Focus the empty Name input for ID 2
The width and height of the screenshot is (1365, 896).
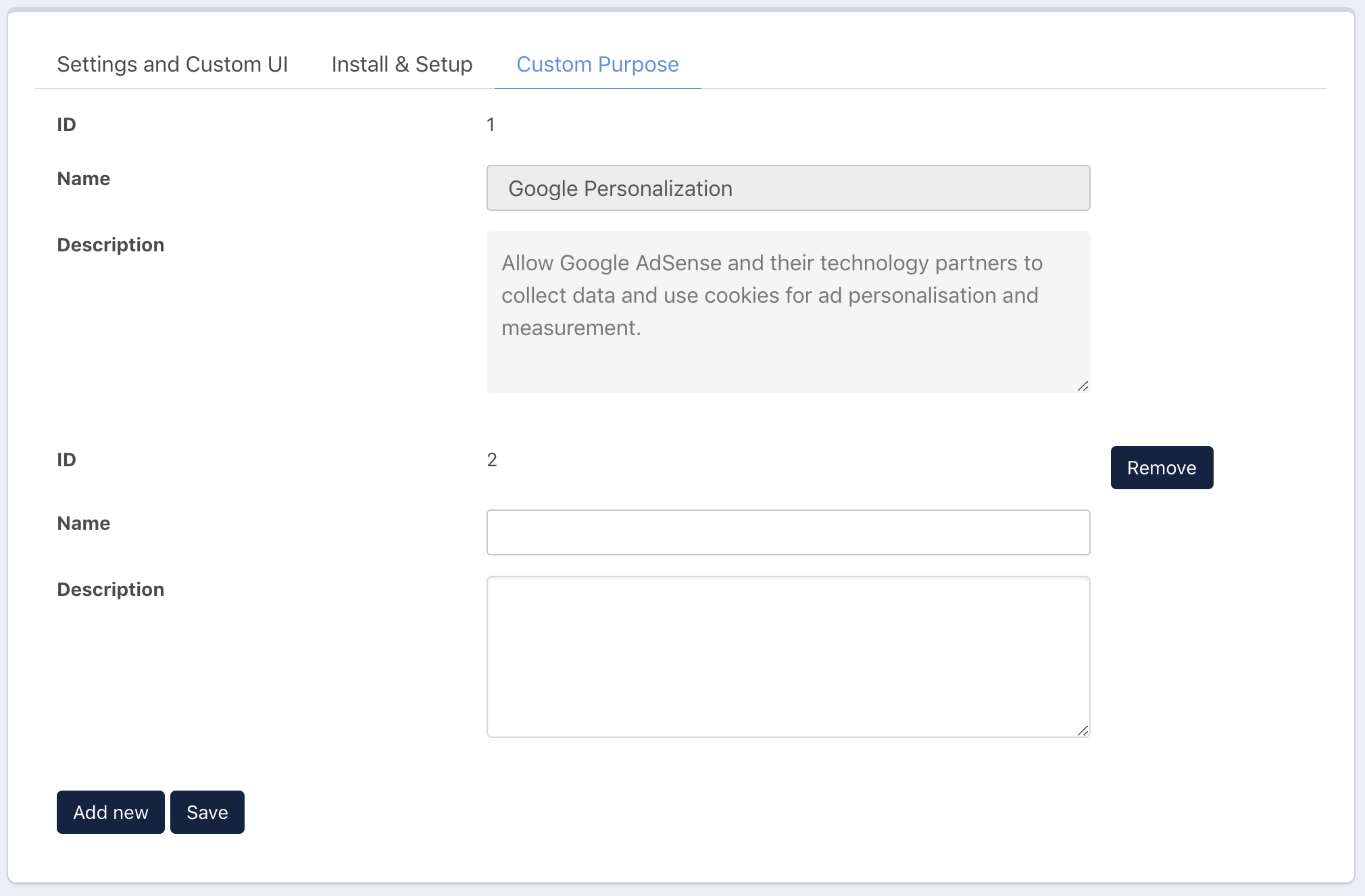click(788, 532)
